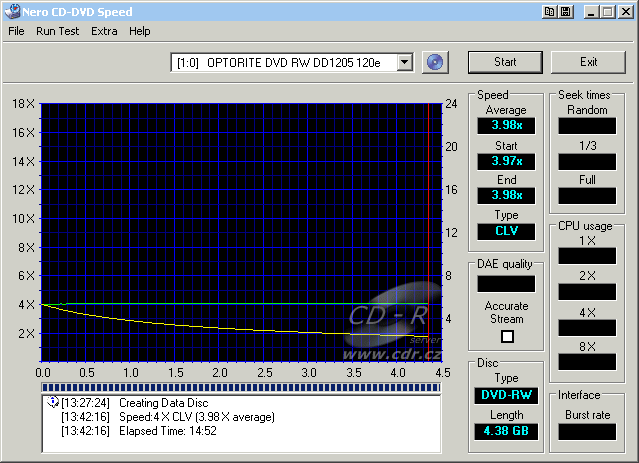
Task: Click the copy-to-clipboard icon in title bar
Action: click(549, 12)
